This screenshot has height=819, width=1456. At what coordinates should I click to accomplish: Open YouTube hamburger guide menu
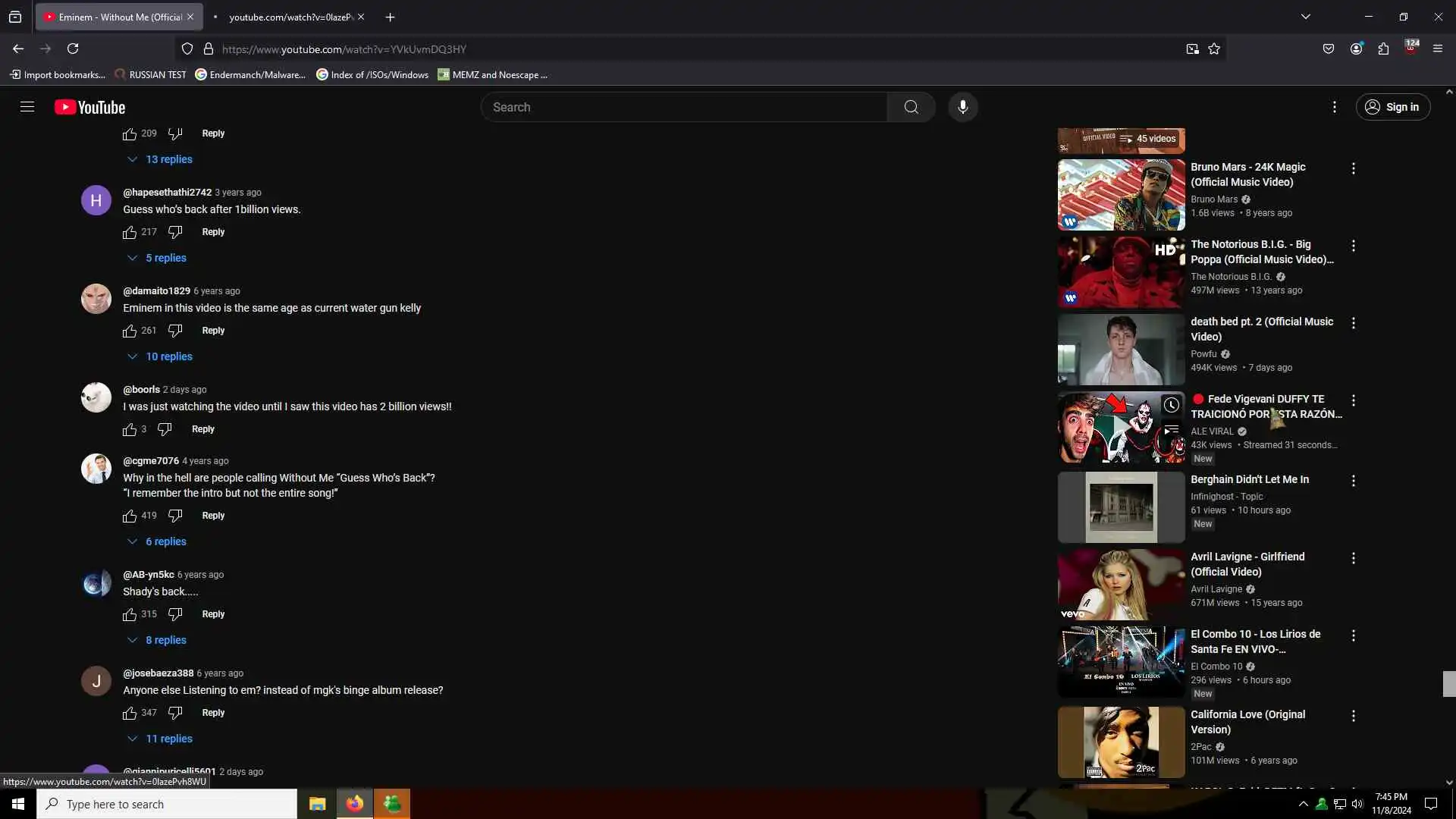[x=27, y=107]
